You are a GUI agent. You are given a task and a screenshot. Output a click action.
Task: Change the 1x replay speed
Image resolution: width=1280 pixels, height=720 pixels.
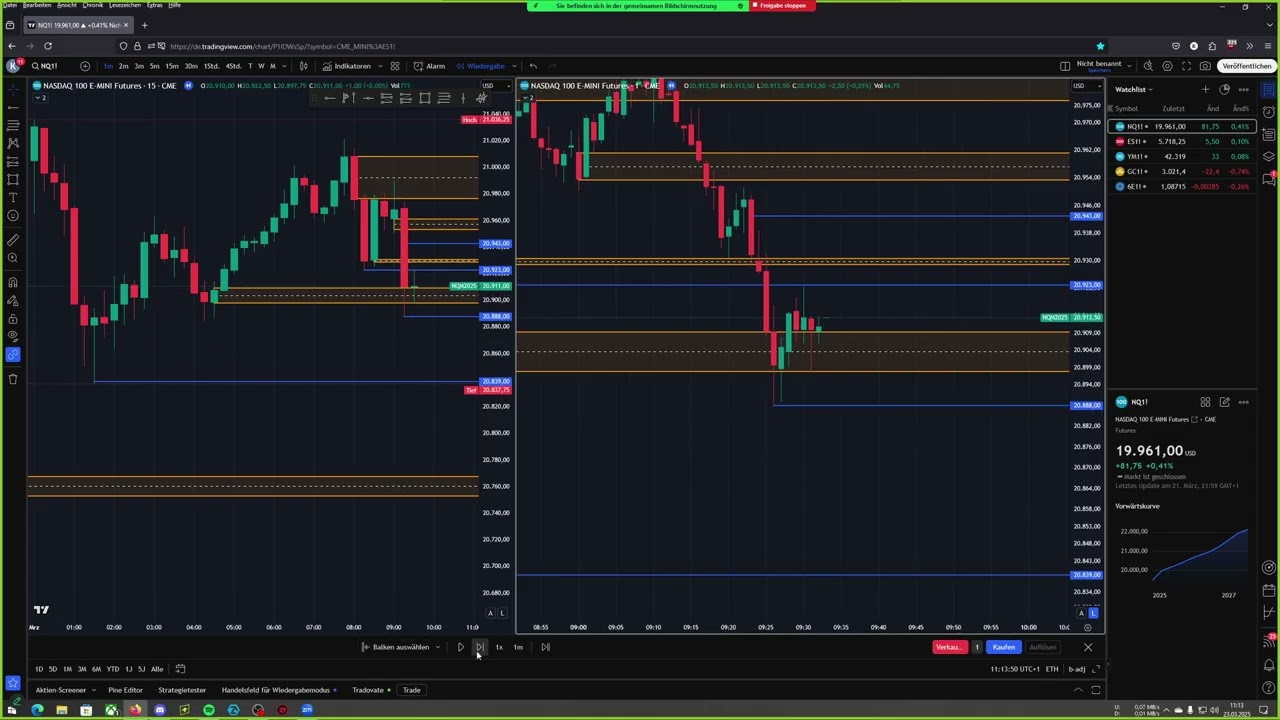point(499,647)
